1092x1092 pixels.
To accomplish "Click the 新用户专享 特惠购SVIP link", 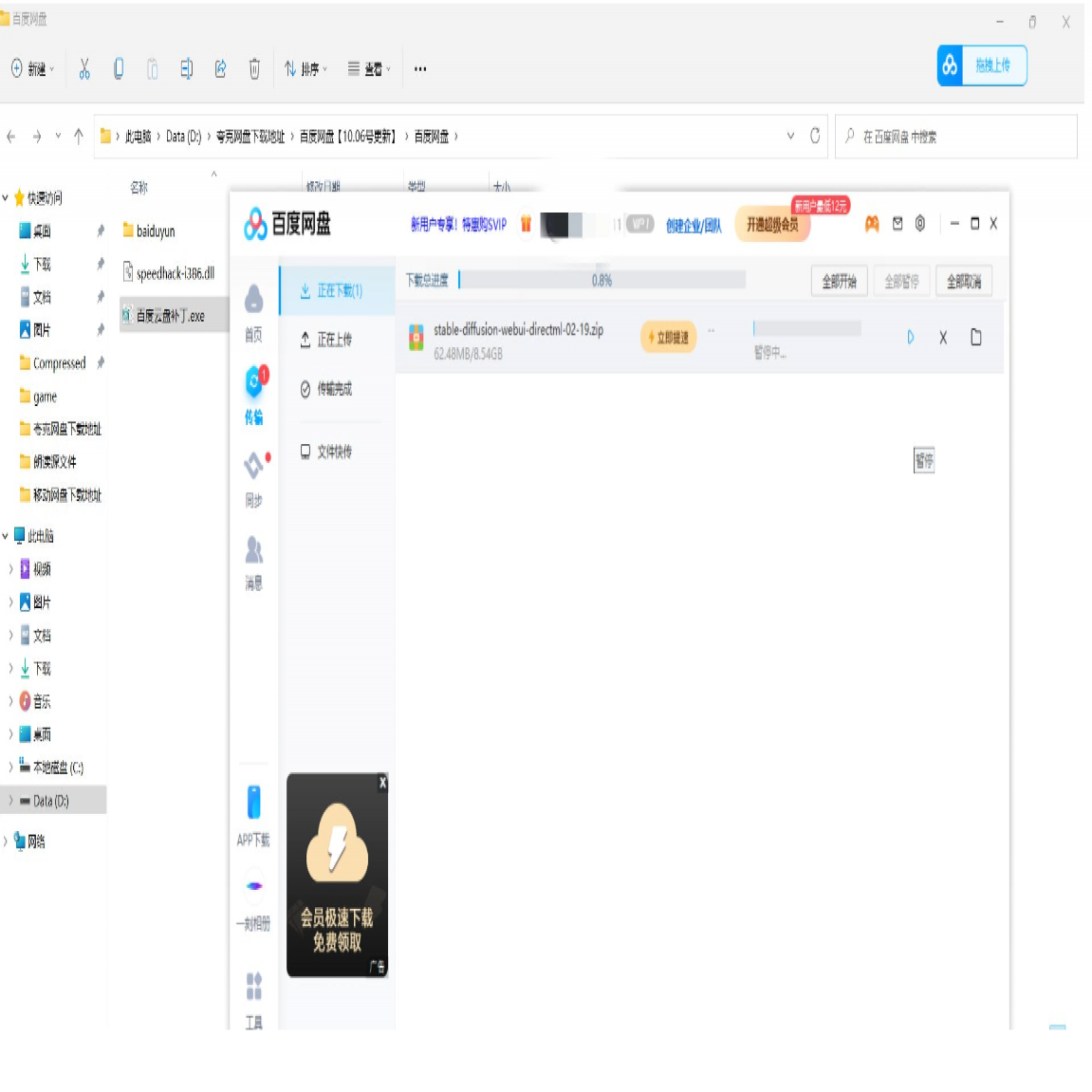I will tap(458, 224).
